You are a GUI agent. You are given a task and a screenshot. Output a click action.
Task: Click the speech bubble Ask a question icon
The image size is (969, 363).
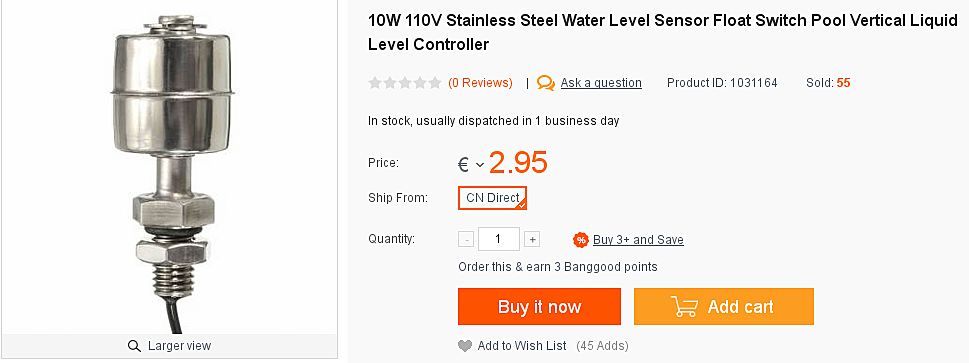[x=546, y=83]
